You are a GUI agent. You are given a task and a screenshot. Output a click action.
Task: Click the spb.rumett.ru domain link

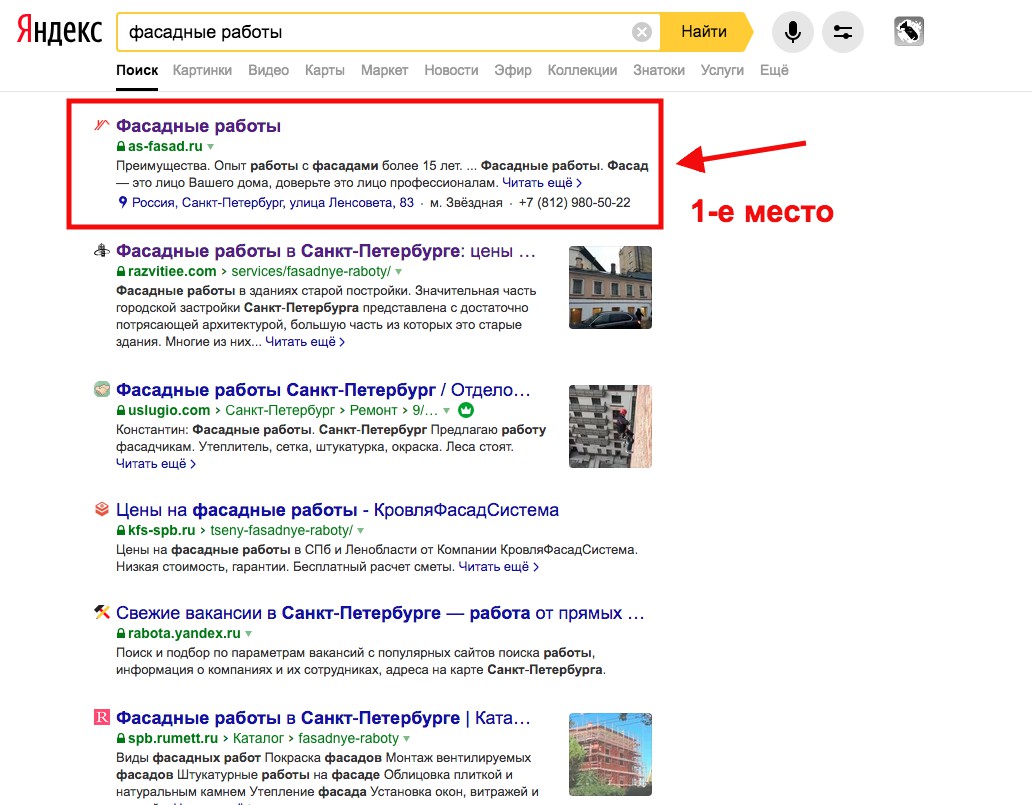(x=172, y=738)
